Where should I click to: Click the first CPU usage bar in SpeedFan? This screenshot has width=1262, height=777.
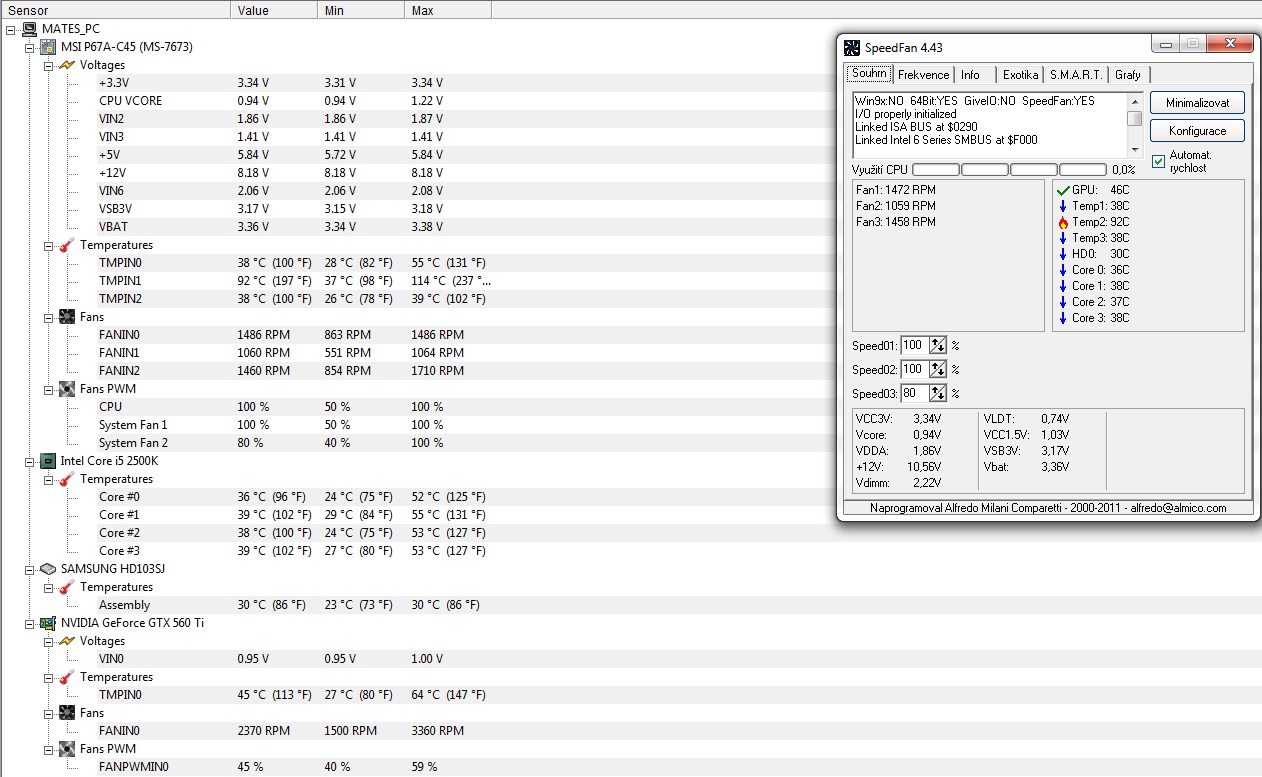click(x=936, y=170)
